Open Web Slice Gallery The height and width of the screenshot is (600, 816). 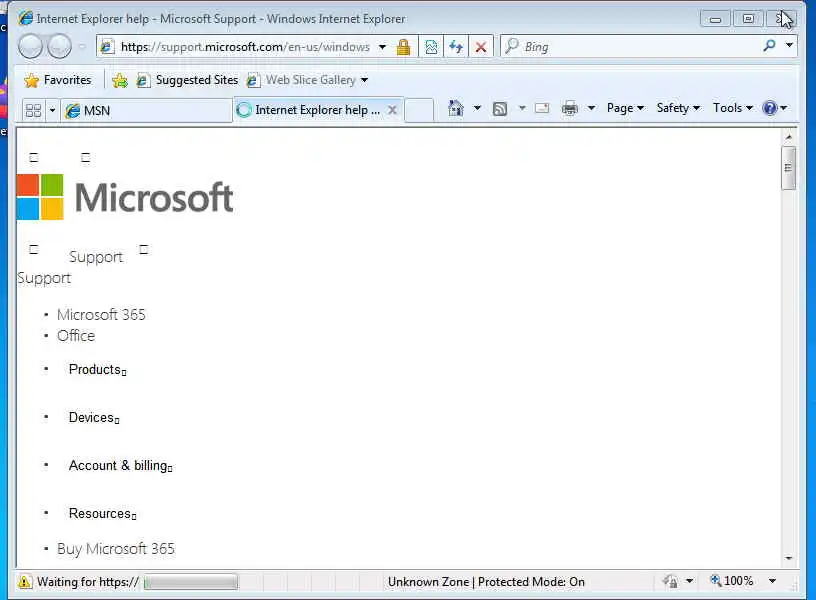(302, 80)
